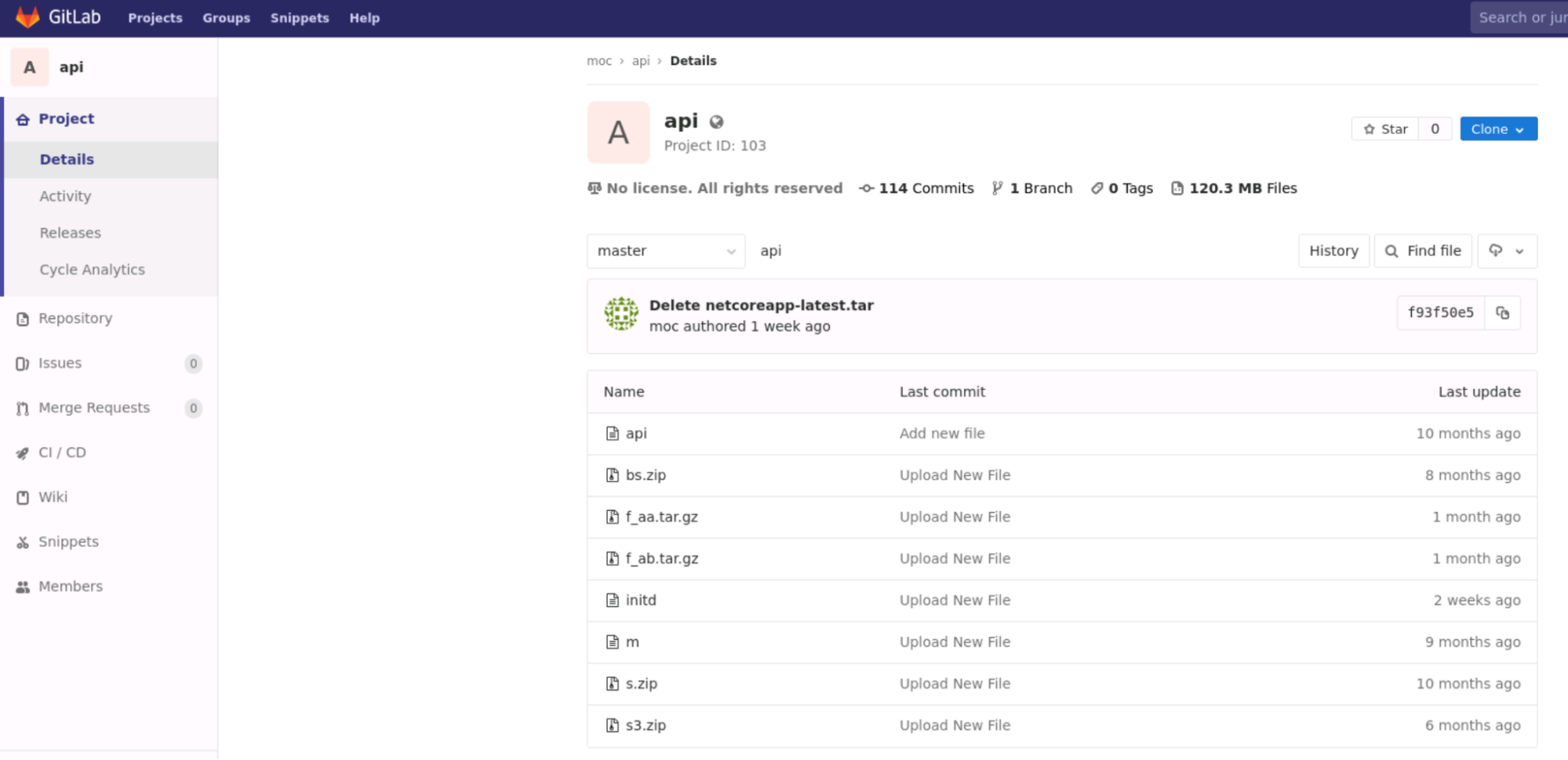The height and width of the screenshot is (760, 1568).
Task: Open the CI / CD section
Action: pos(22,453)
